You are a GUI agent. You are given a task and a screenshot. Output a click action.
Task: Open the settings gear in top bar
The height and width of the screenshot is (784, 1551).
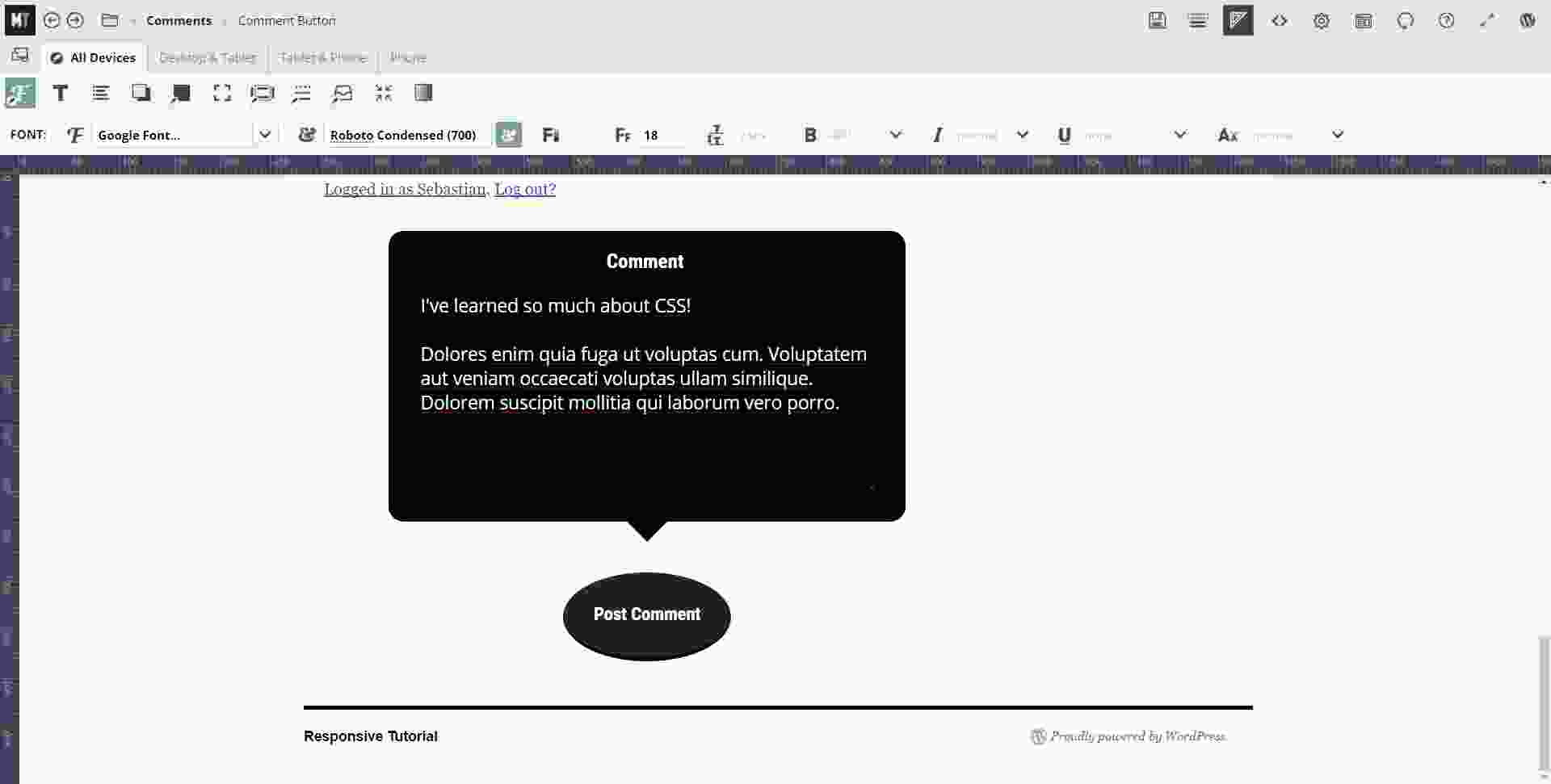coord(1321,21)
